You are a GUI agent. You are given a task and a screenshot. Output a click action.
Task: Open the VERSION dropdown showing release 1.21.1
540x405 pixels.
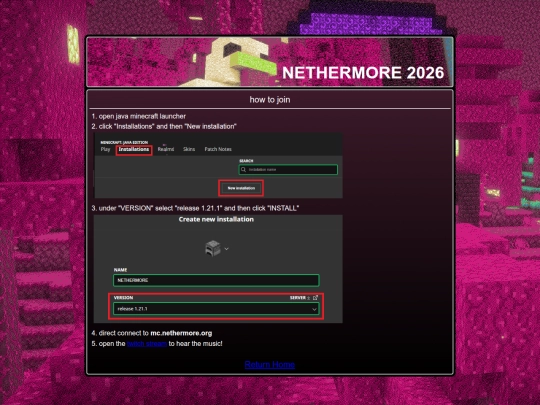tap(216, 309)
